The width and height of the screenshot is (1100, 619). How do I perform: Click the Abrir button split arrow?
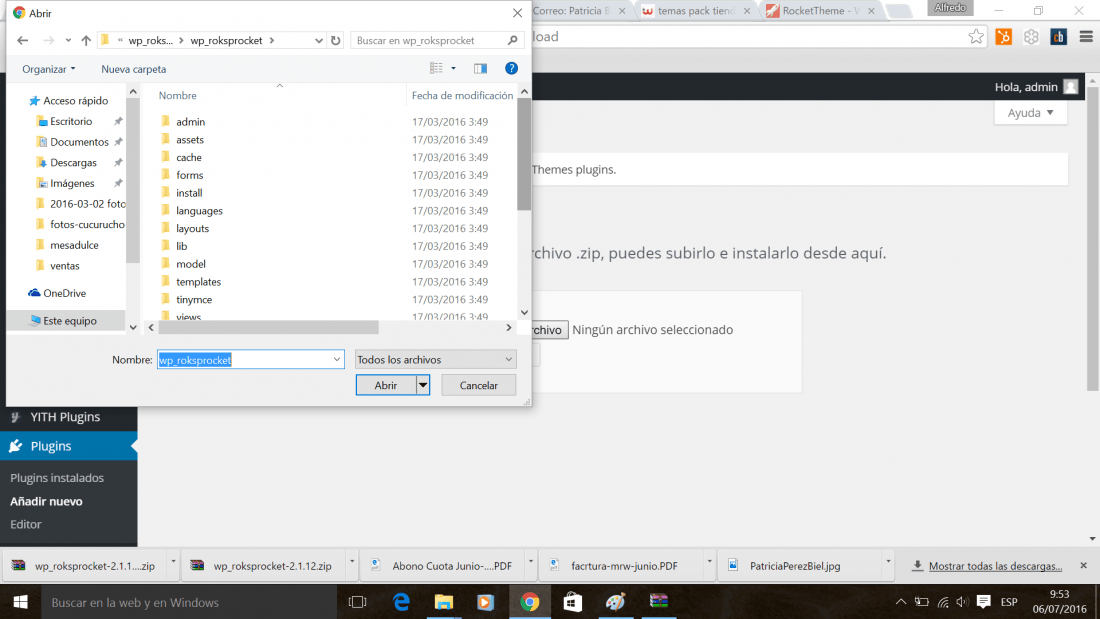[x=423, y=385]
